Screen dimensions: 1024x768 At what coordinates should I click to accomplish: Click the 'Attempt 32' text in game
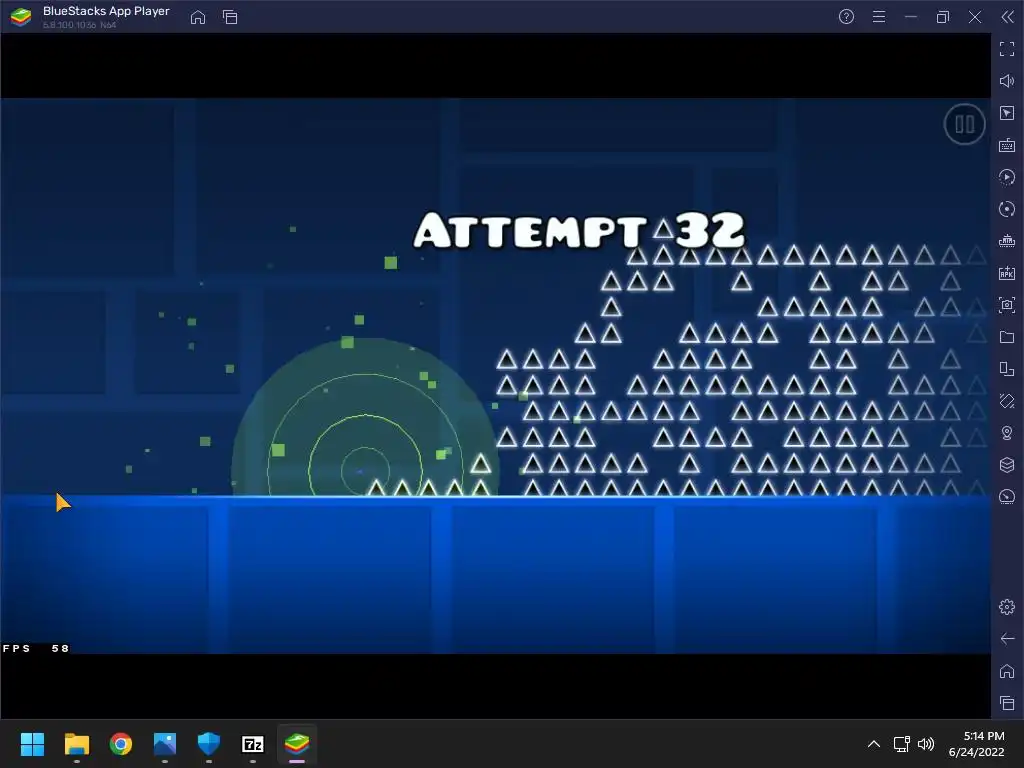point(579,230)
